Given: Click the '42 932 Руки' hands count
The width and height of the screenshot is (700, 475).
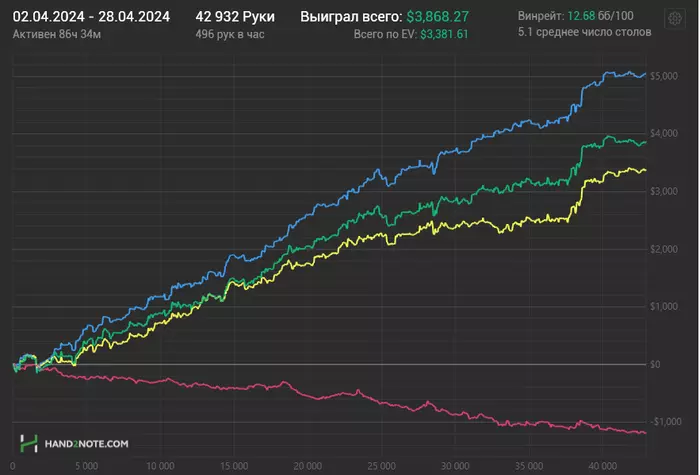Looking at the screenshot, I should pos(235,17).
